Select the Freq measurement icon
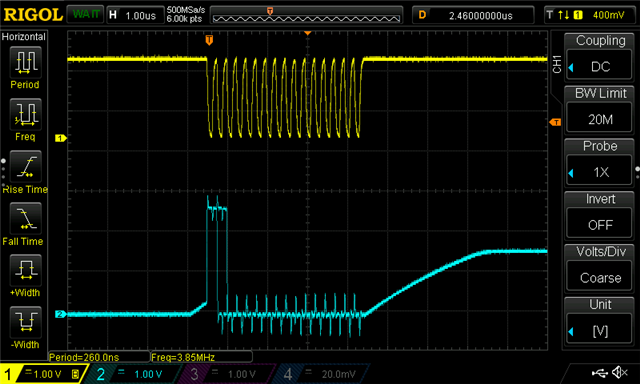 (x=25, y=114)
